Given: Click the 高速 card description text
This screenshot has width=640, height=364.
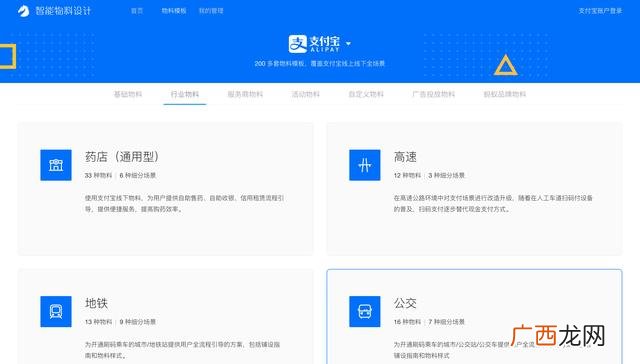Looking at the screenshot, I should 493,203.
